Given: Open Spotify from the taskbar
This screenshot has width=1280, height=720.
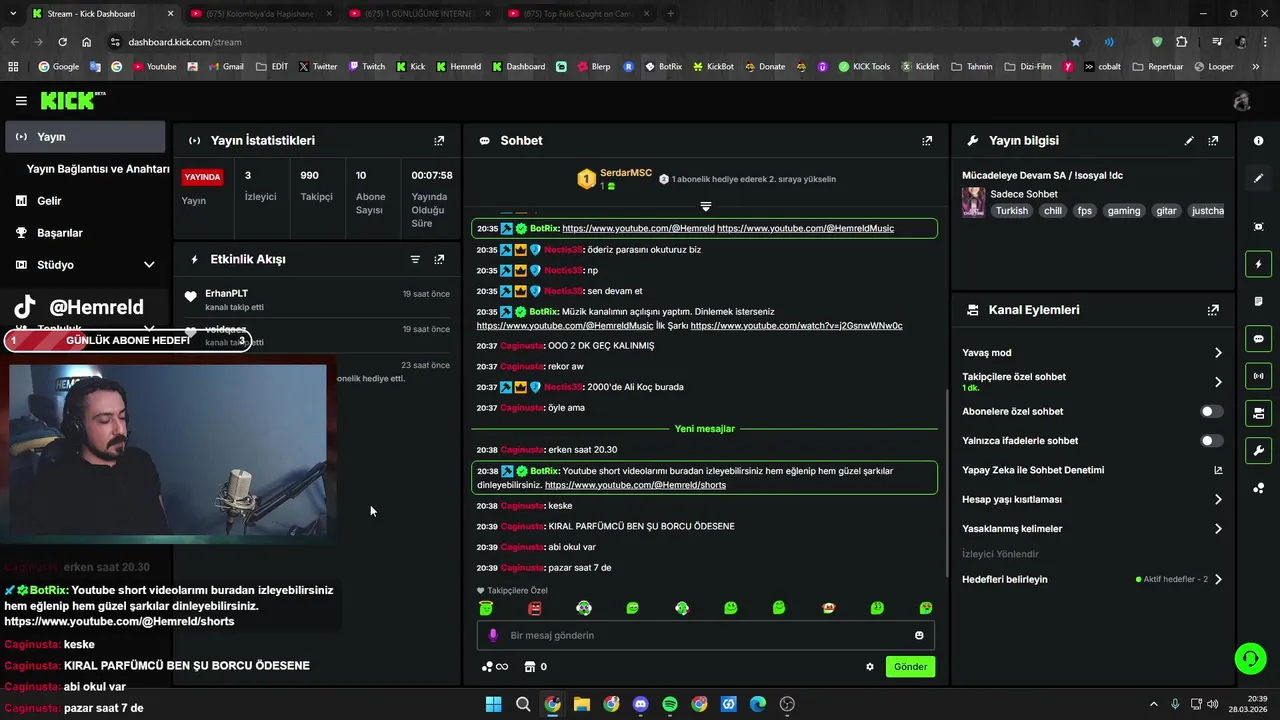Looking at the screenshot, I should coord(670,704).
